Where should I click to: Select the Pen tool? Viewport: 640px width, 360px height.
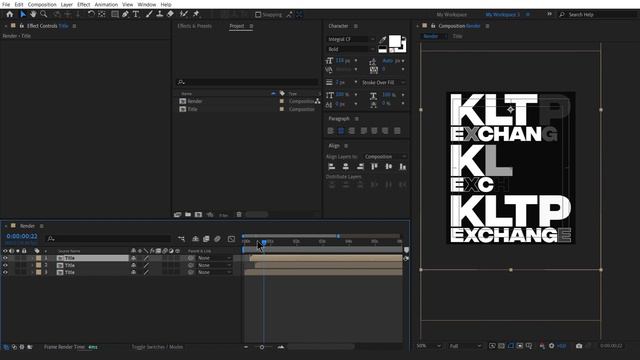click(125, 14)
